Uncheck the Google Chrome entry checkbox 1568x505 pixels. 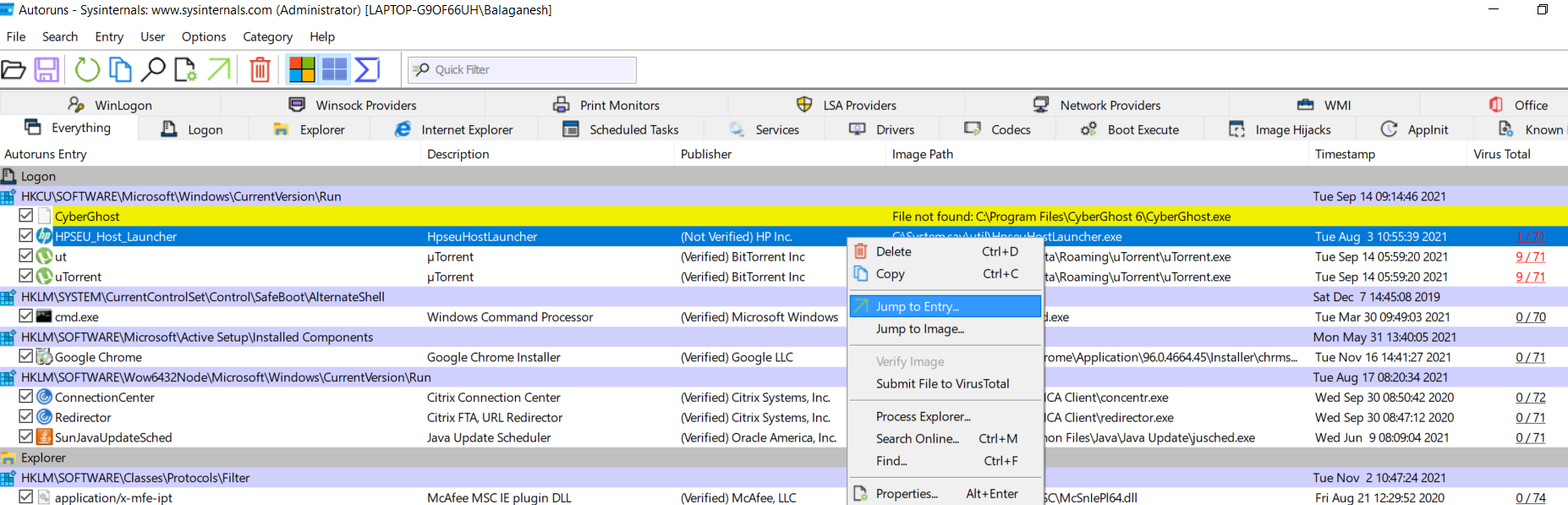coord(26,356)
